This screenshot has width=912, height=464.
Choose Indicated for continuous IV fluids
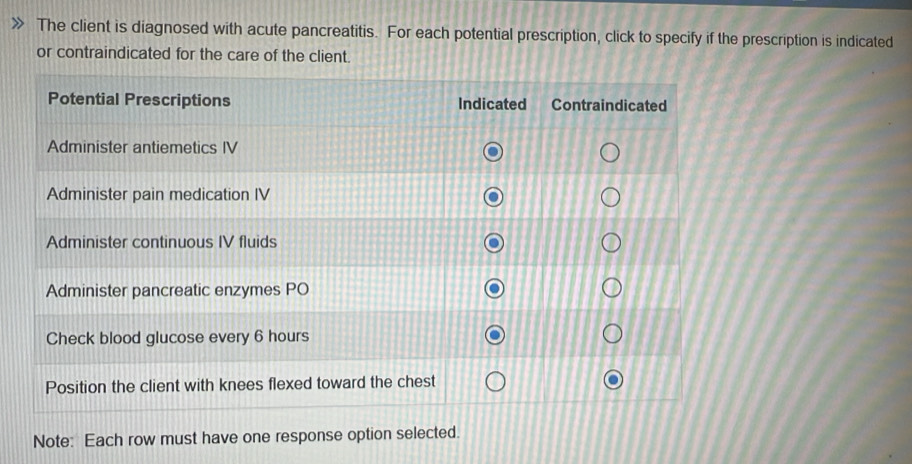point(493,244)
